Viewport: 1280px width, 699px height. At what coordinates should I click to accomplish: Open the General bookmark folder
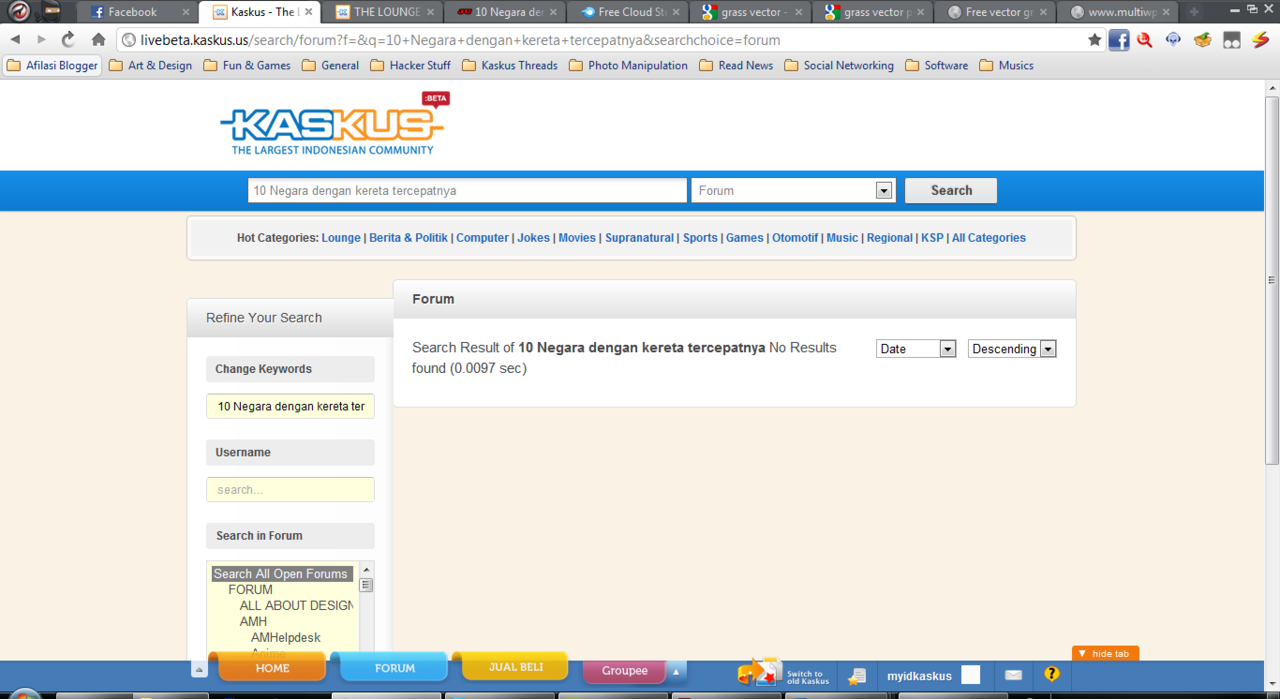coord(330,65)
